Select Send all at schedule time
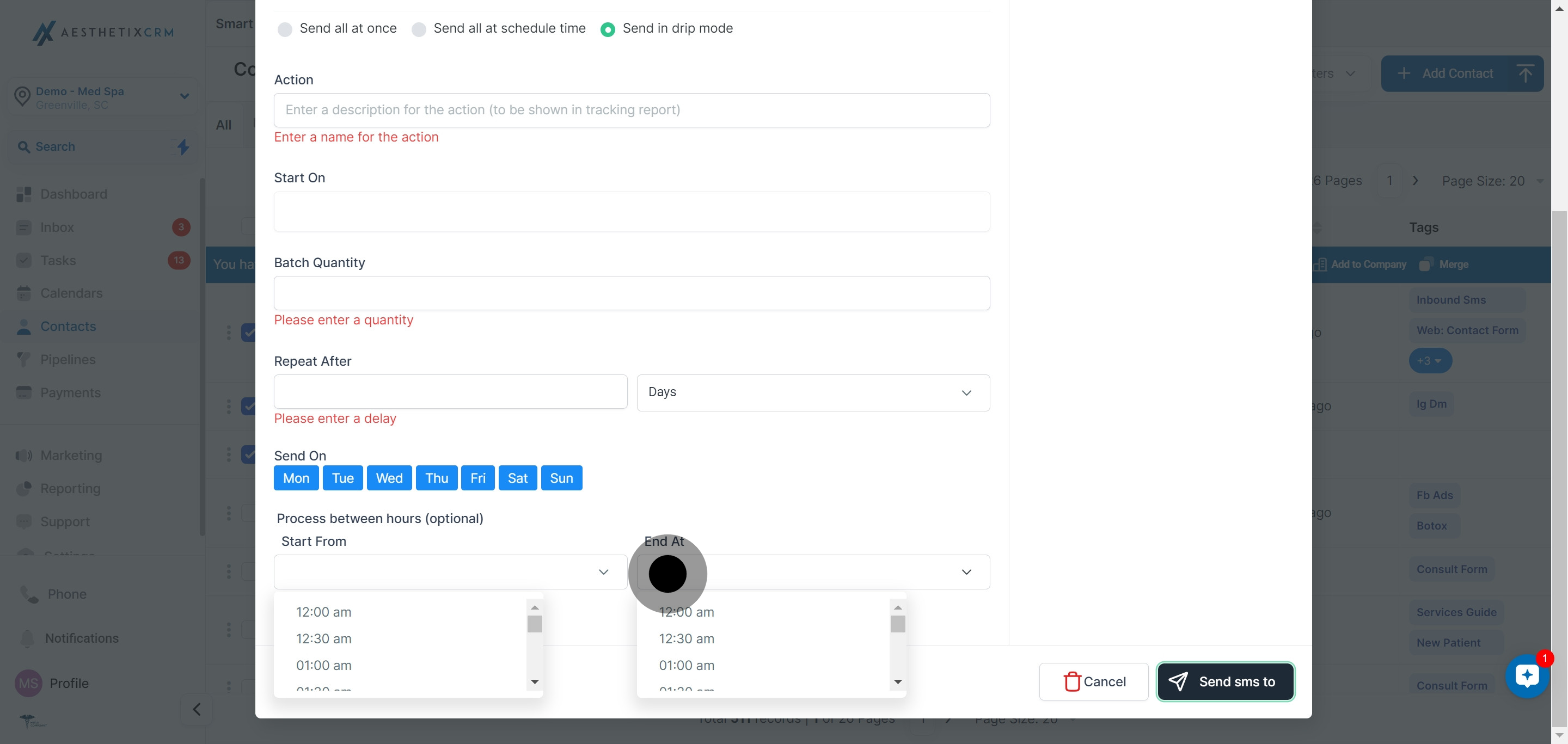 pyautogui.click(x=419, y=29)
